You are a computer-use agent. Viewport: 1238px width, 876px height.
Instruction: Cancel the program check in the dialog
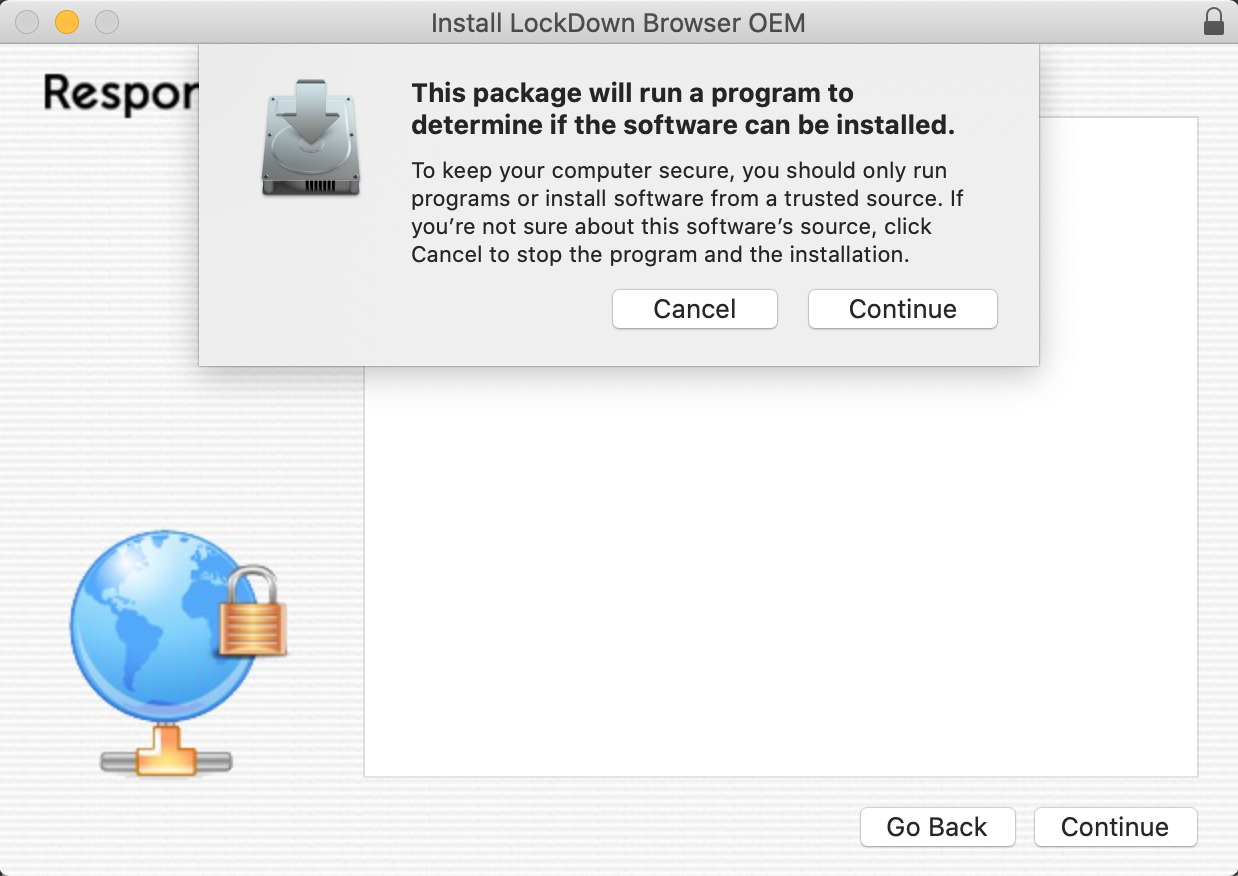694,309
